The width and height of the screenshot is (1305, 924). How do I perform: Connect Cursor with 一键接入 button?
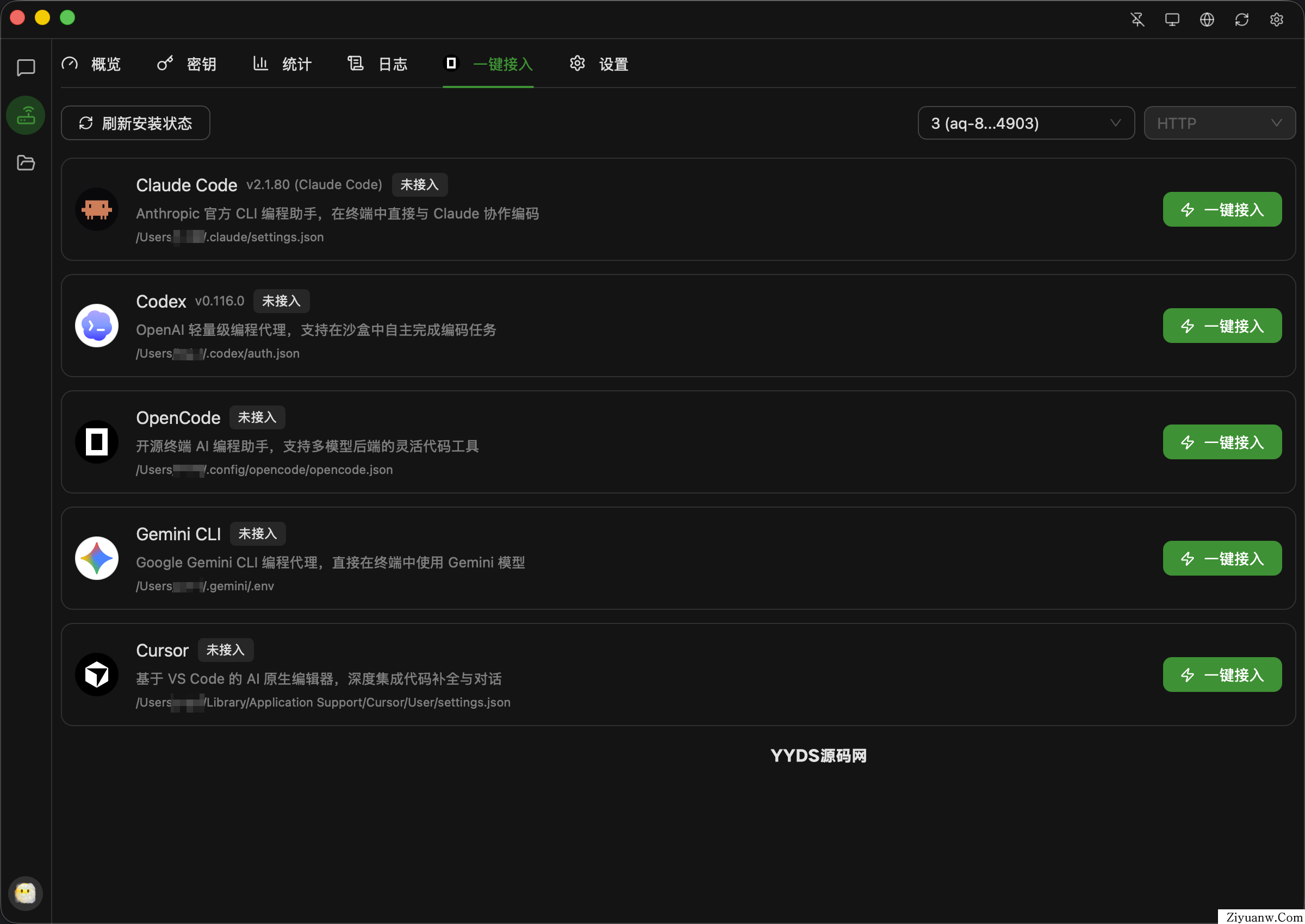(x=1222, y=675)
